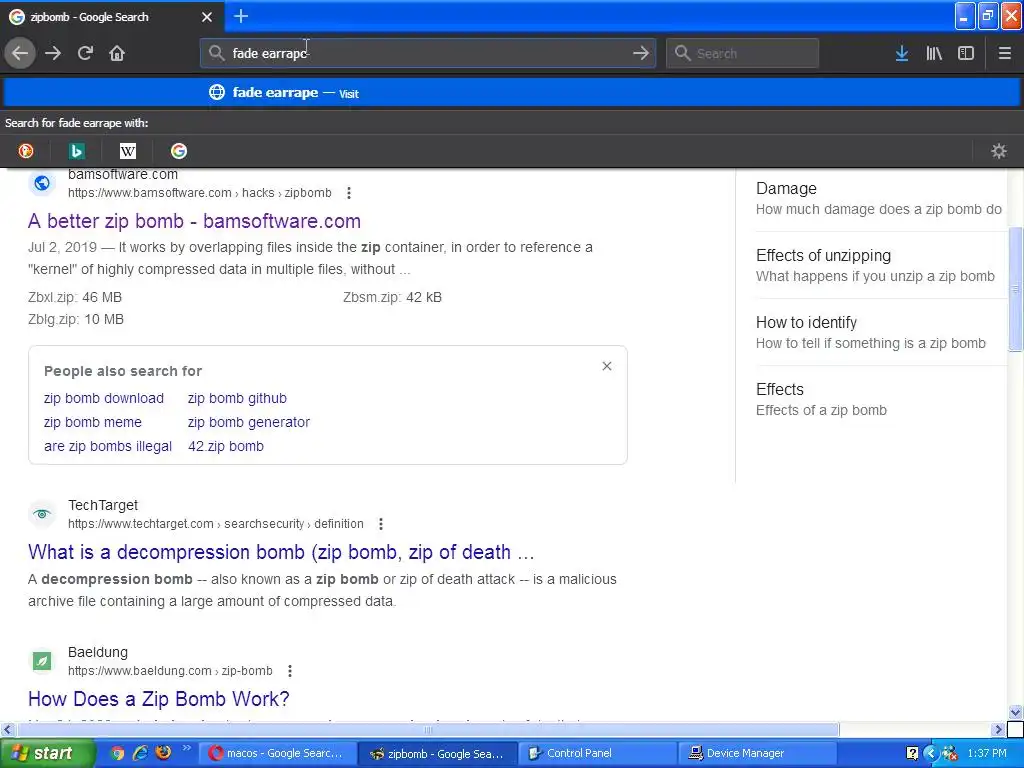Search with the Bing engine
This screenshot has width=1024, height=768.
(x=76, y=152)
